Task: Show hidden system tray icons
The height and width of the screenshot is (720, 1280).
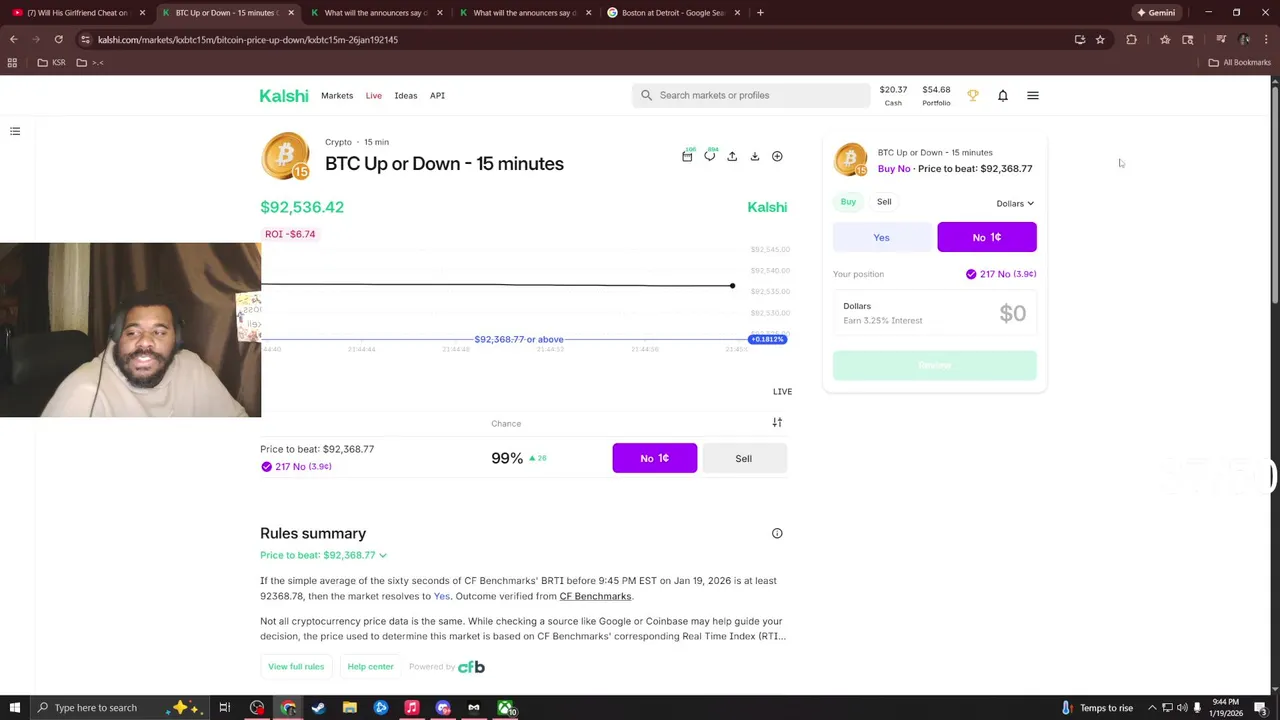Action: coord(1152,708)
